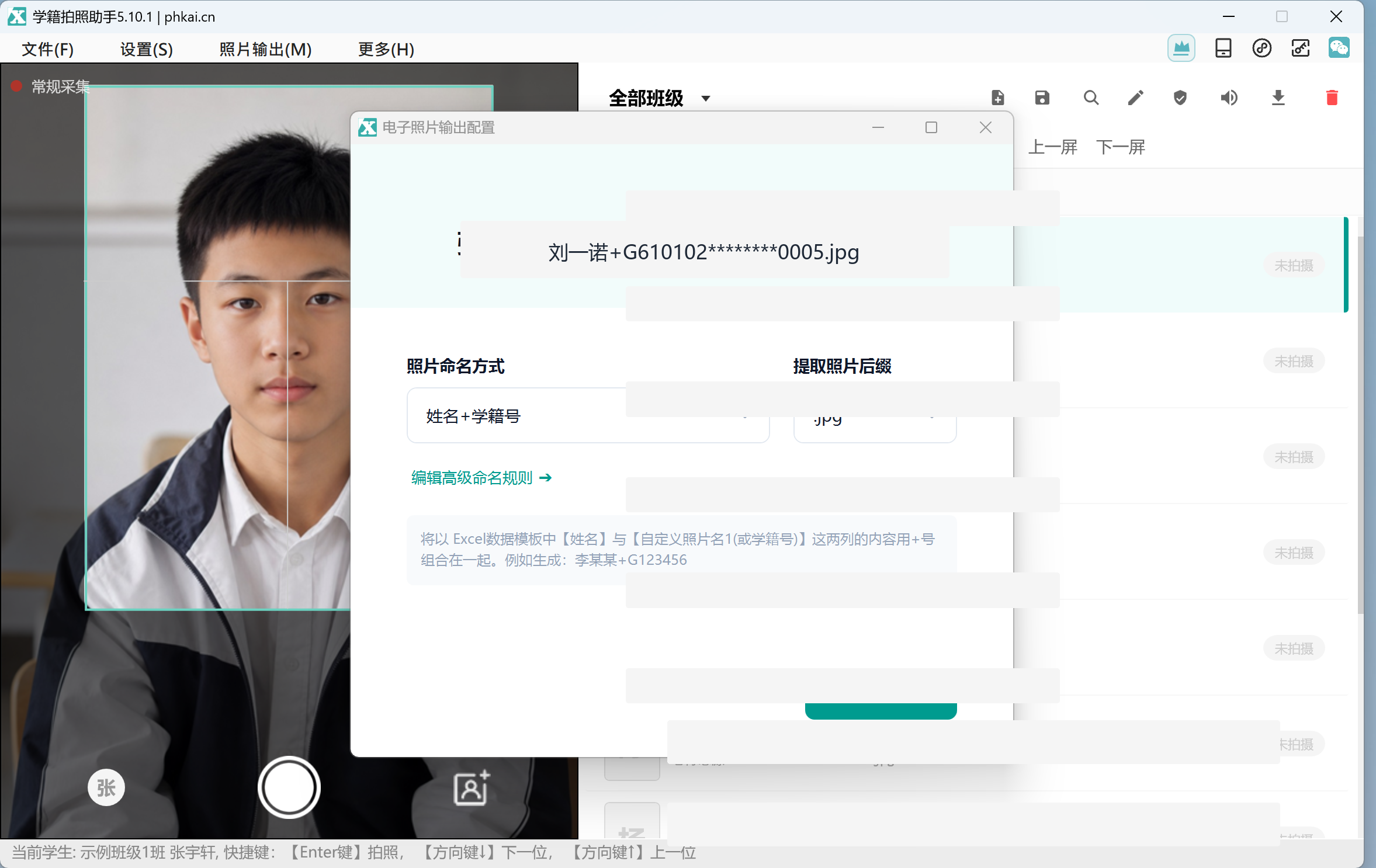Click the status bar 当前学生 text
This screenshot has width=1376, height=868.
click(353, 853)
